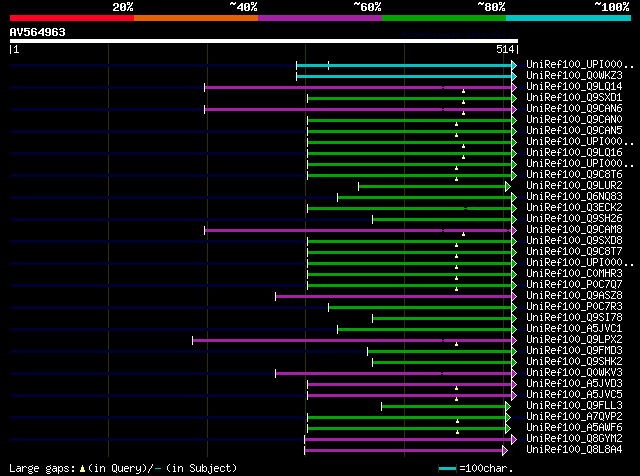Click the red 20% legend color bar
This screenshot has height=476, width=640.
(72, 18)
